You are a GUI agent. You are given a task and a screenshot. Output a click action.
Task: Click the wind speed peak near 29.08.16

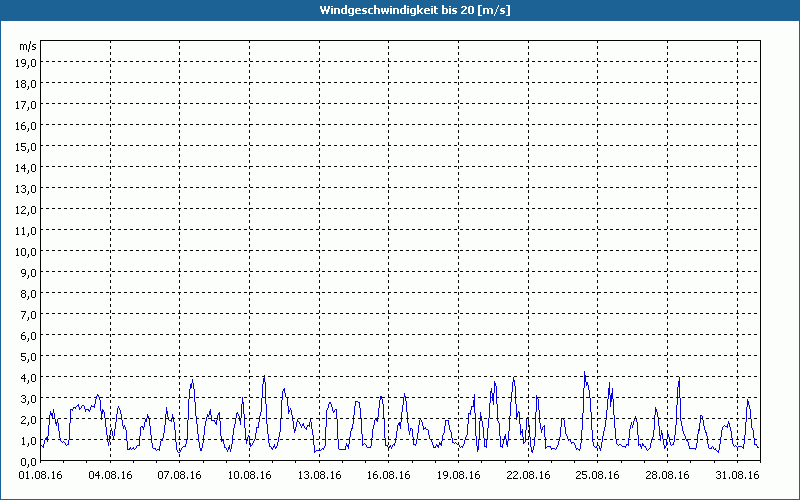[679, 377]
